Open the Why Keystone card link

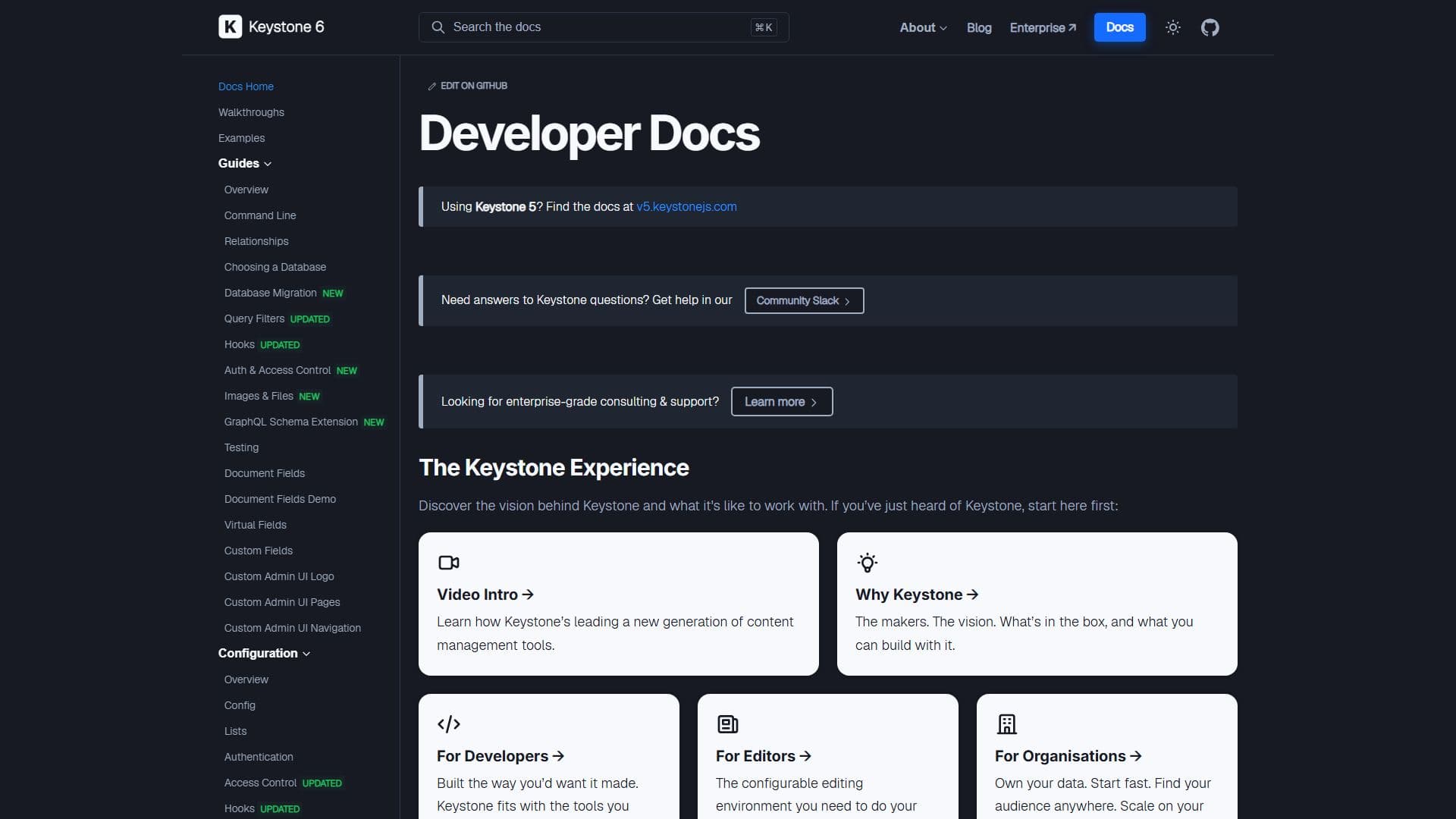(x=917, y=595)
